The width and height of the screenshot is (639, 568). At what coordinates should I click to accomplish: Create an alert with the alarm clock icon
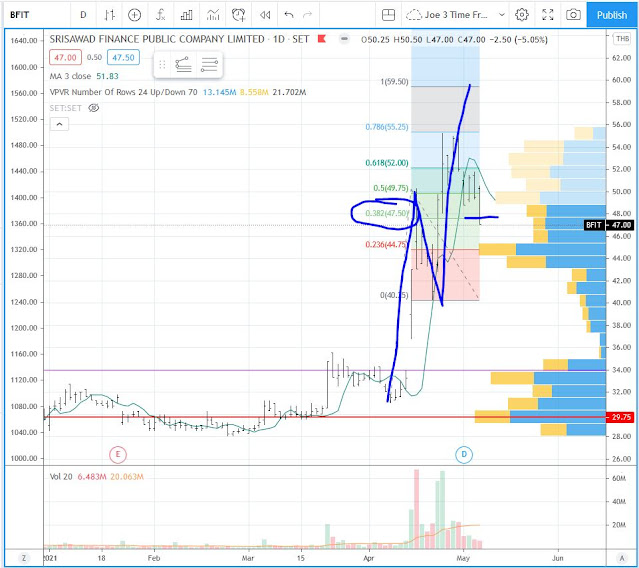pos(238,15)
